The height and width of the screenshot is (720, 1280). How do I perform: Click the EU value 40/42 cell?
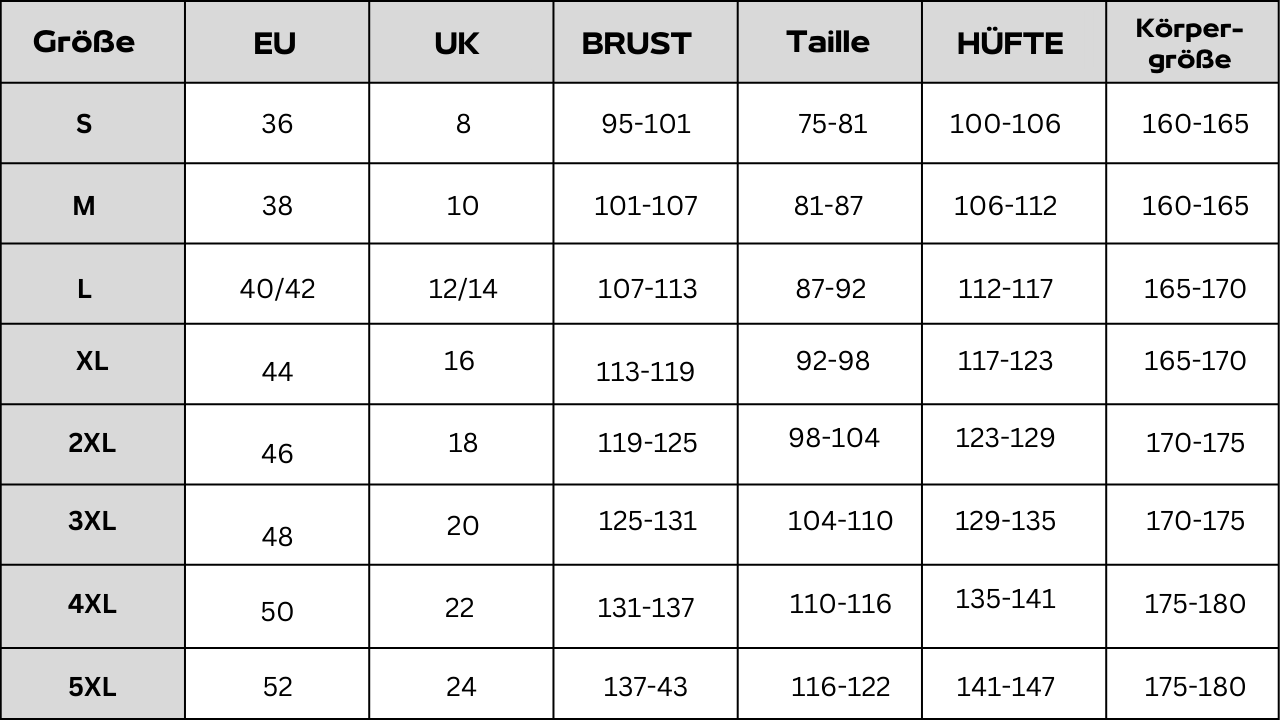pyautogui.click(x=277, y=289)
